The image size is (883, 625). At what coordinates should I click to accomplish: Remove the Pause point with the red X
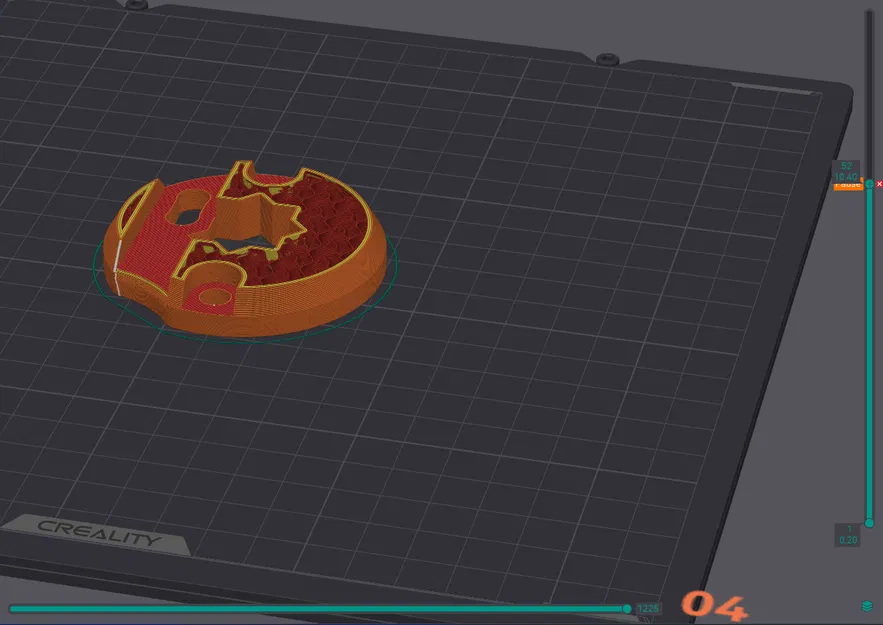click(879, 184)
